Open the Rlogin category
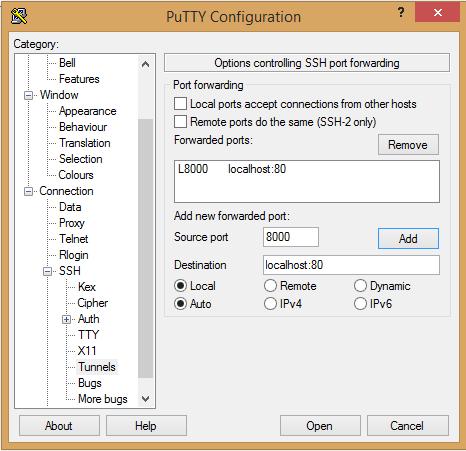 [x=74, y=255]
